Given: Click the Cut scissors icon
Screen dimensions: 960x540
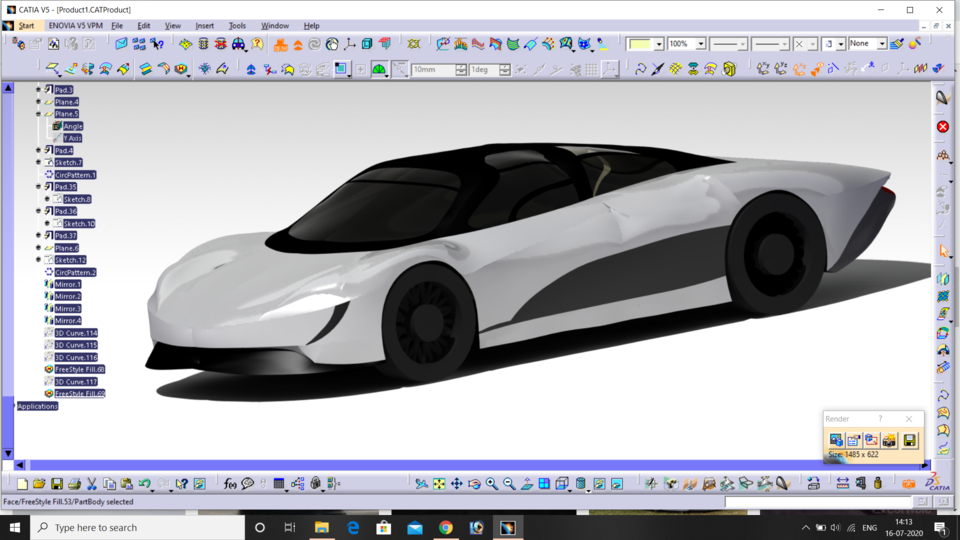Looking at the screenshot, I should [92, 484].
